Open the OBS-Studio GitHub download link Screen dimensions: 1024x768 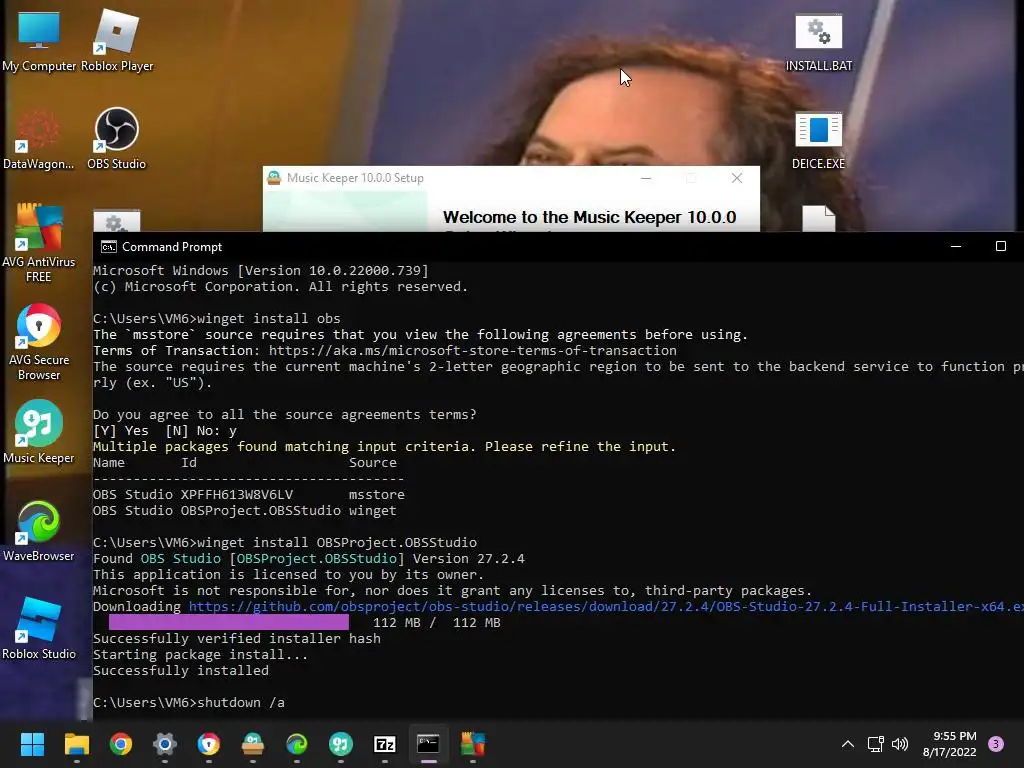click(606, 607)
